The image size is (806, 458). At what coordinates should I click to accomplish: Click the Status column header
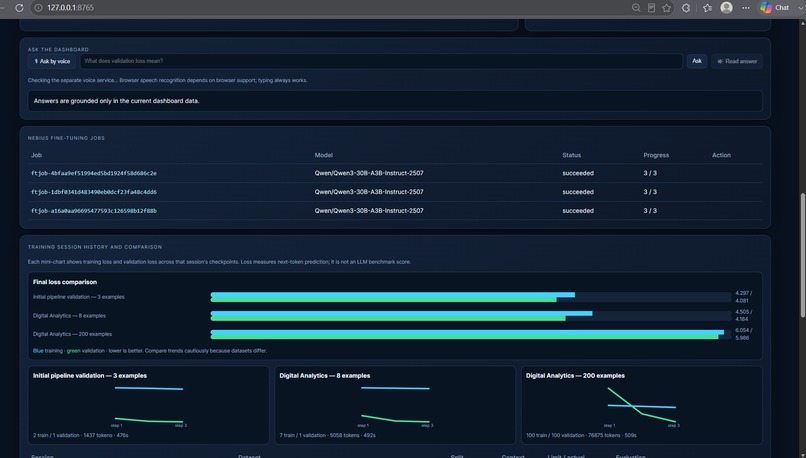[571, 155]
